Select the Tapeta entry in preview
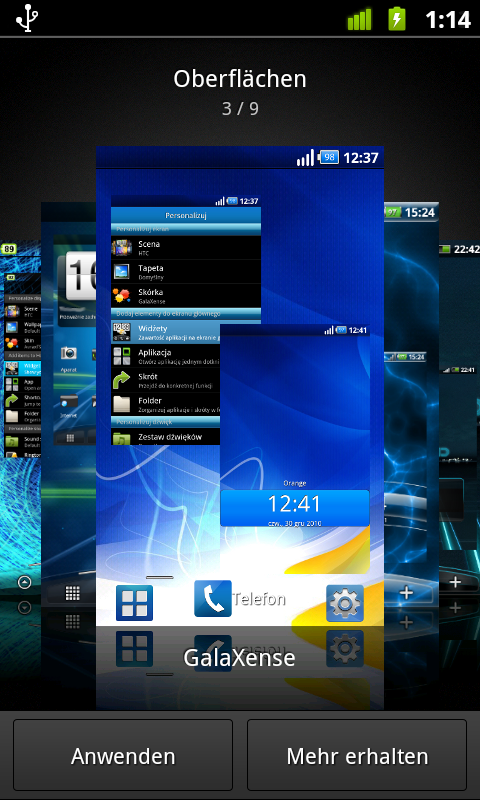Viewport: 480px width, 800px height. coord(186,271)
